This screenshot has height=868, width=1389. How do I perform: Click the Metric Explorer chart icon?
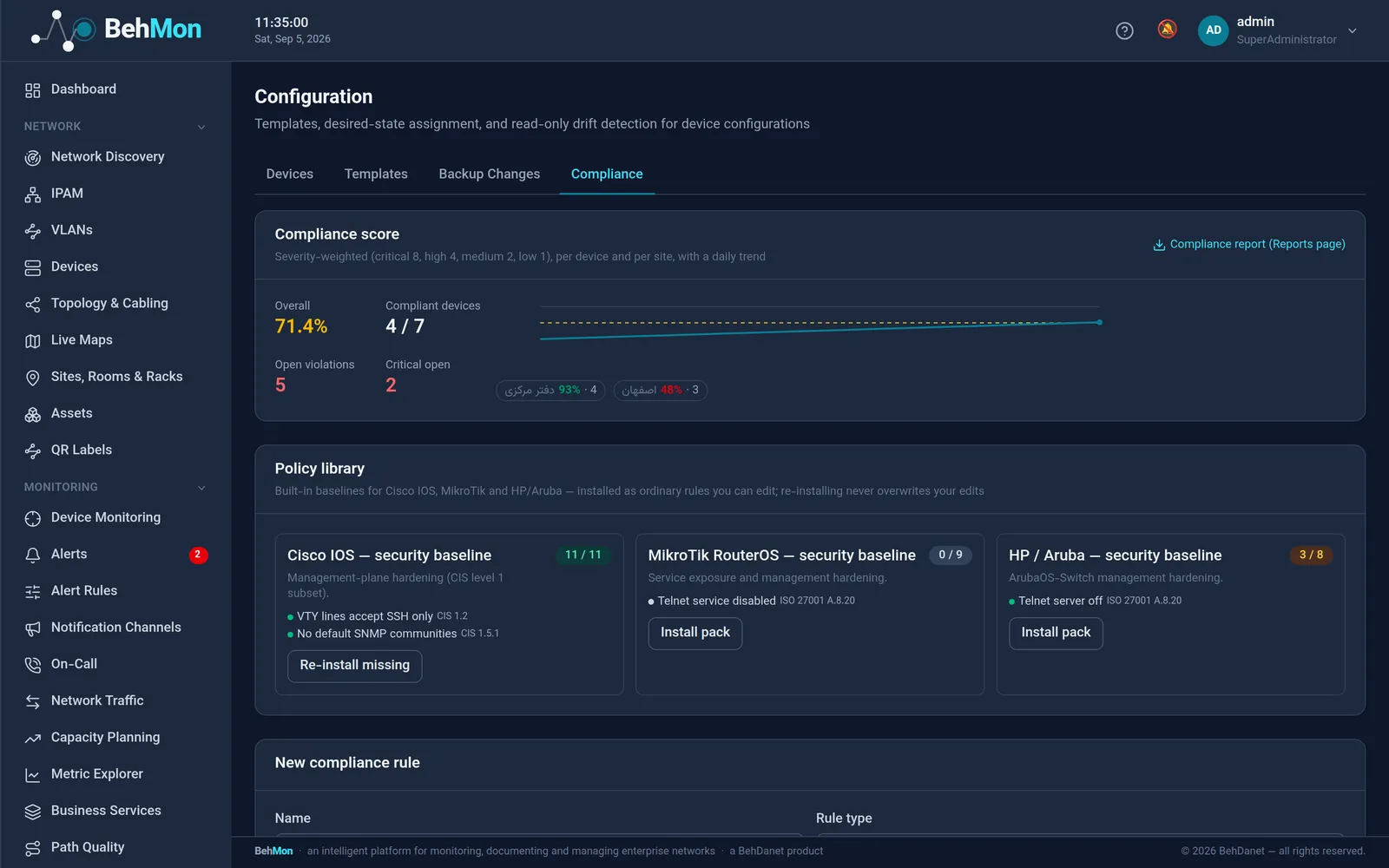tap(33, 775)
